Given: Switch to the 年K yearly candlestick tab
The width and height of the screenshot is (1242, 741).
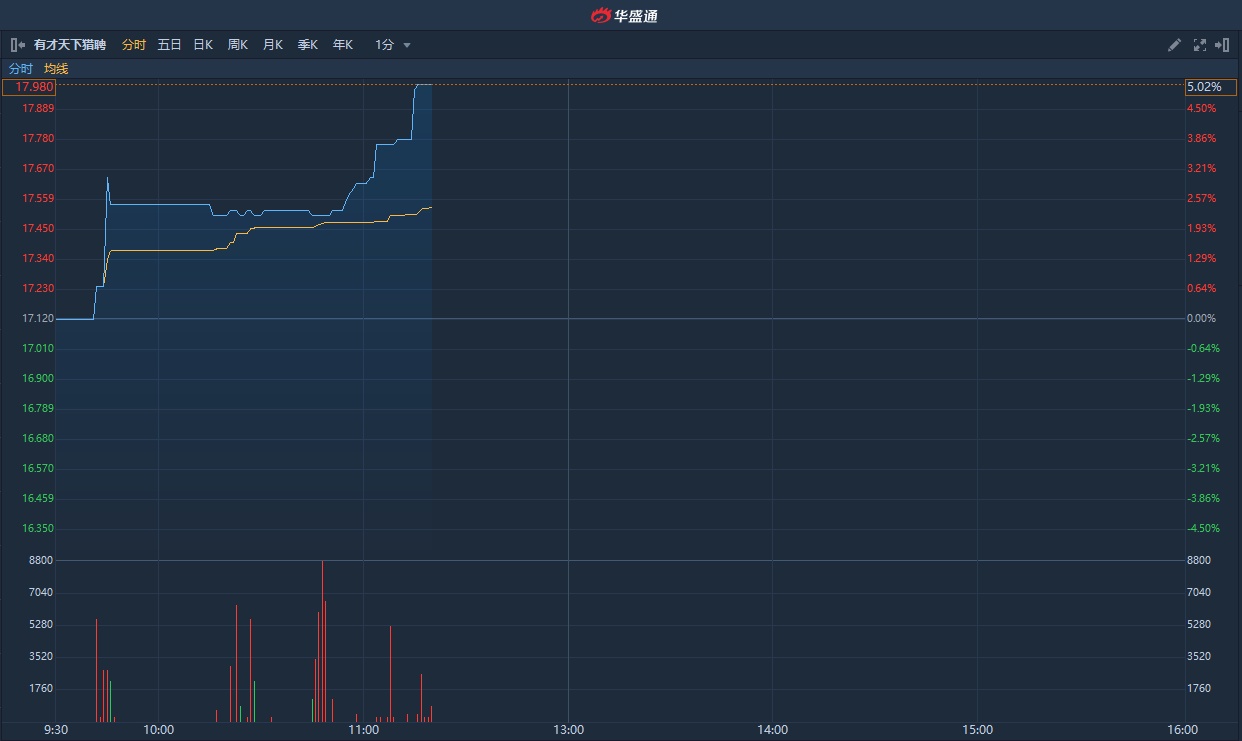Looking at the screenshot, I should [x=342, y=45].
